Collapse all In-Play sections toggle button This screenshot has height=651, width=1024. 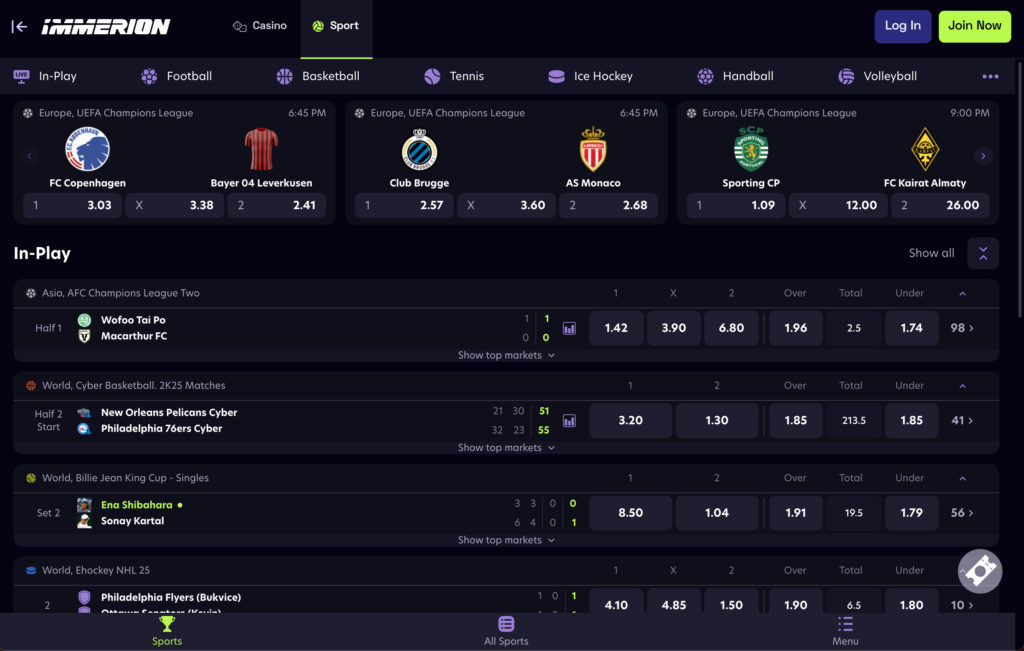(x=982, y=254)
